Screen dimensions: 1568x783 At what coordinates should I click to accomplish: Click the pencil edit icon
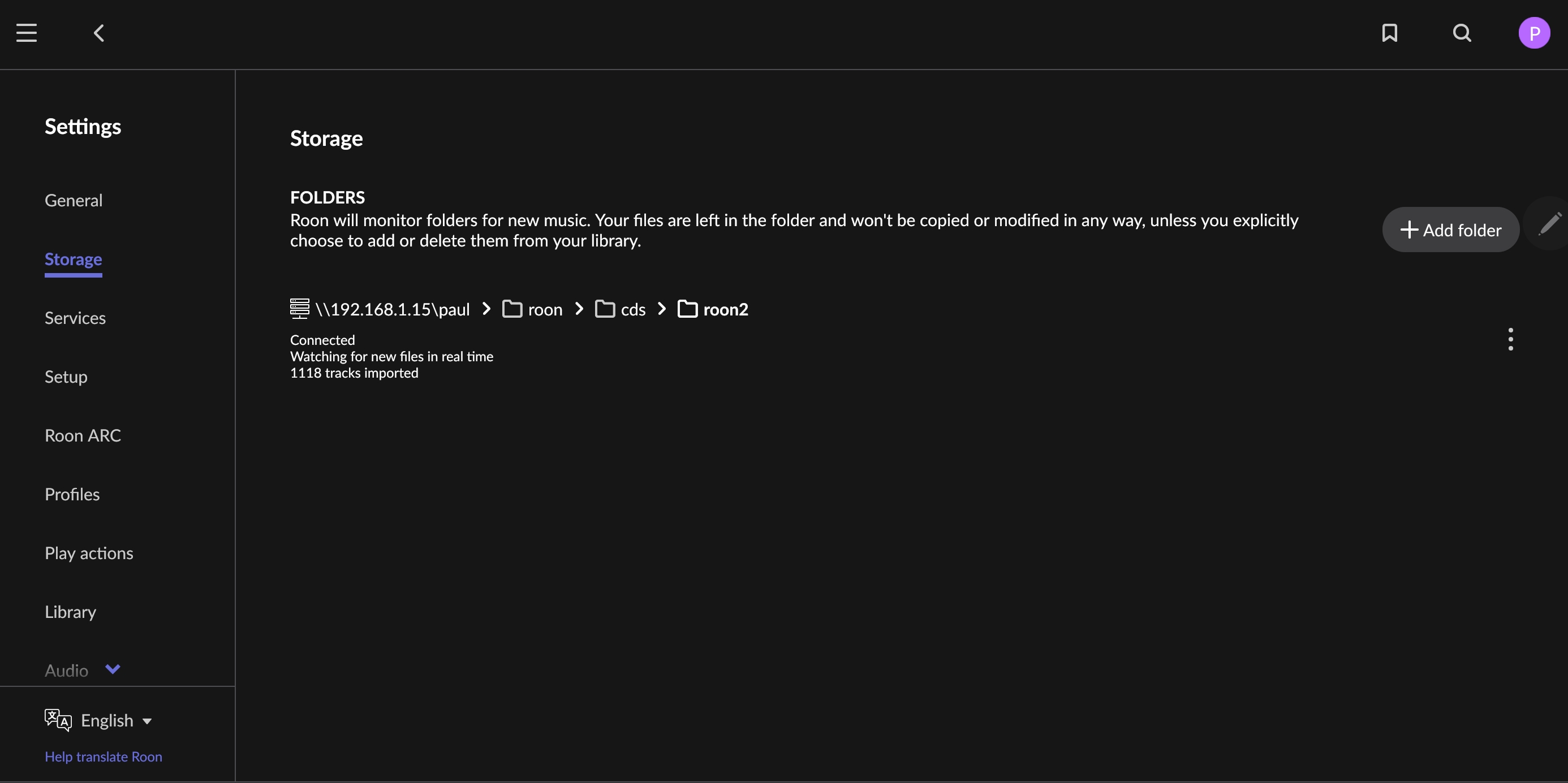[1549, 223]
